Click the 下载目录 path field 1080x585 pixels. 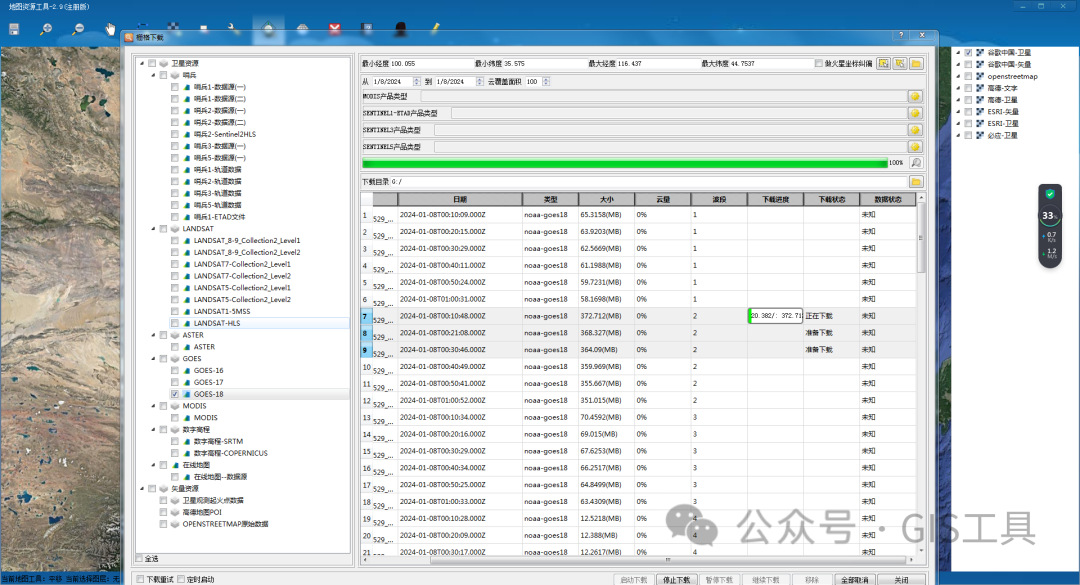[x=648, y=182]
